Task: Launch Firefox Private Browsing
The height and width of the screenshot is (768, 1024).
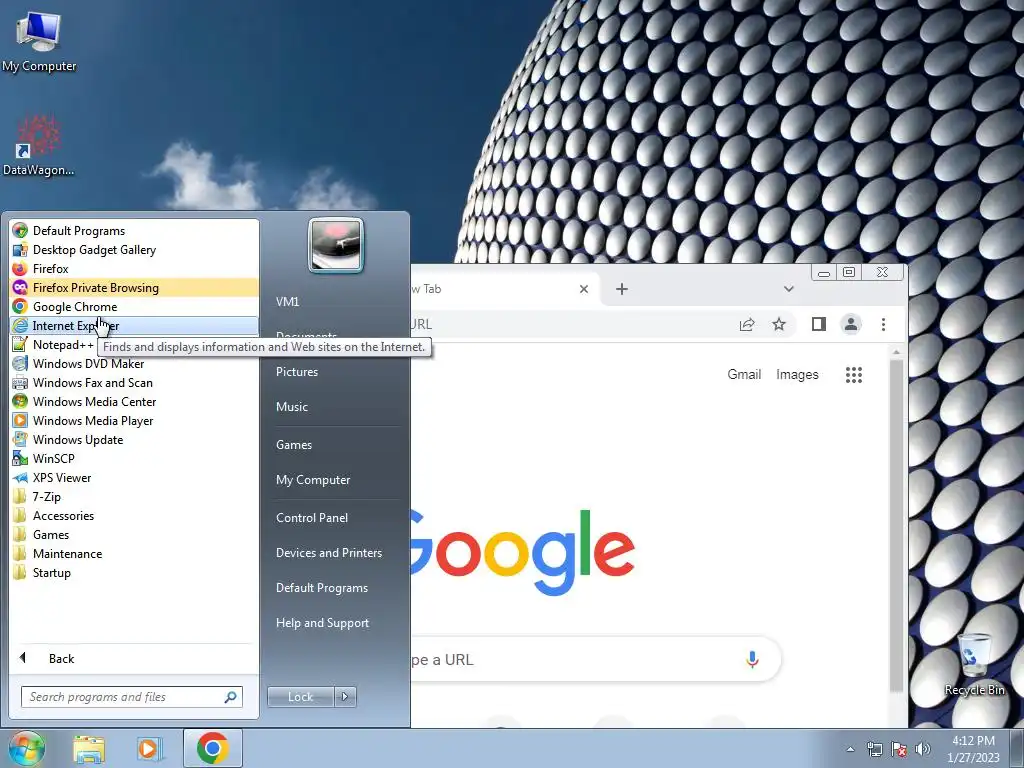Action: click(134, 287)
